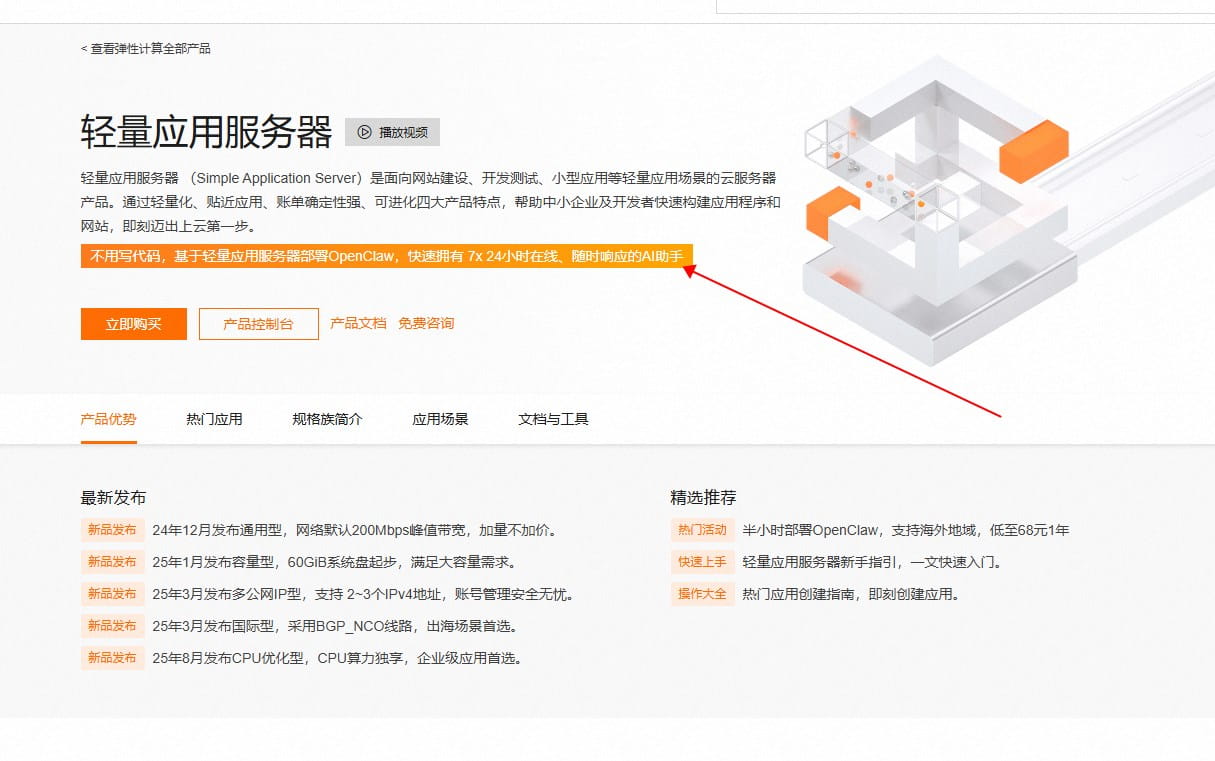Click the orange OpenClaw deployment banner
The width and height of the screenshot is (1215, 761).
coord(385,256)
